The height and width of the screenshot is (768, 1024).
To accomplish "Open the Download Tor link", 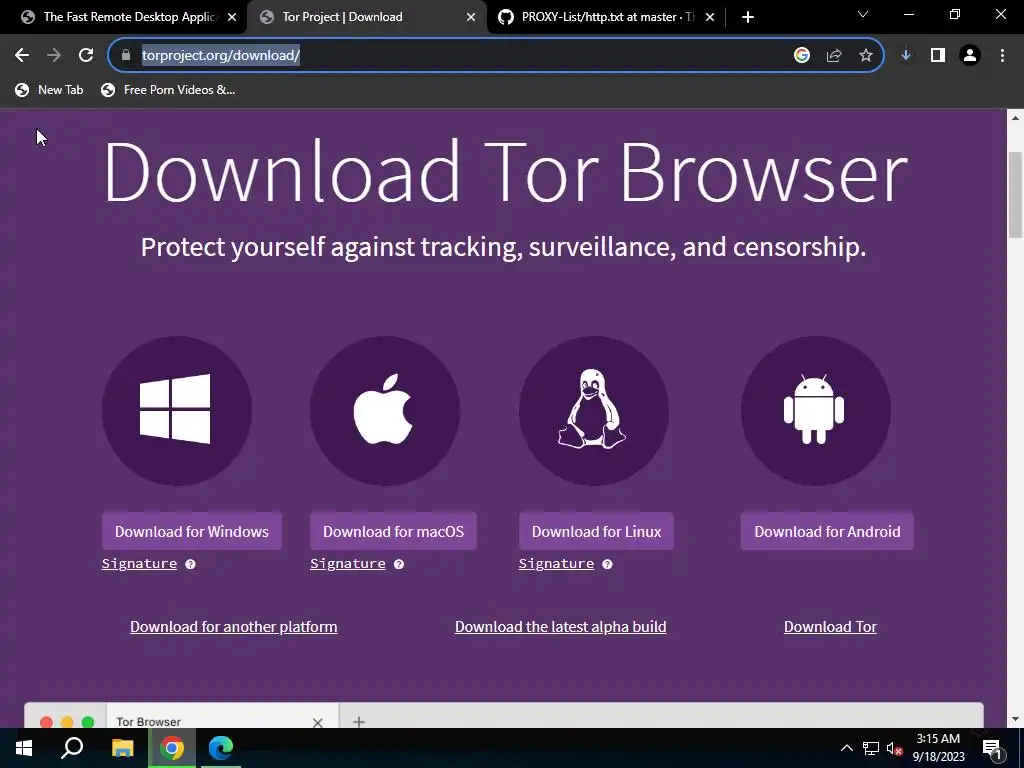I will (830, 627).
